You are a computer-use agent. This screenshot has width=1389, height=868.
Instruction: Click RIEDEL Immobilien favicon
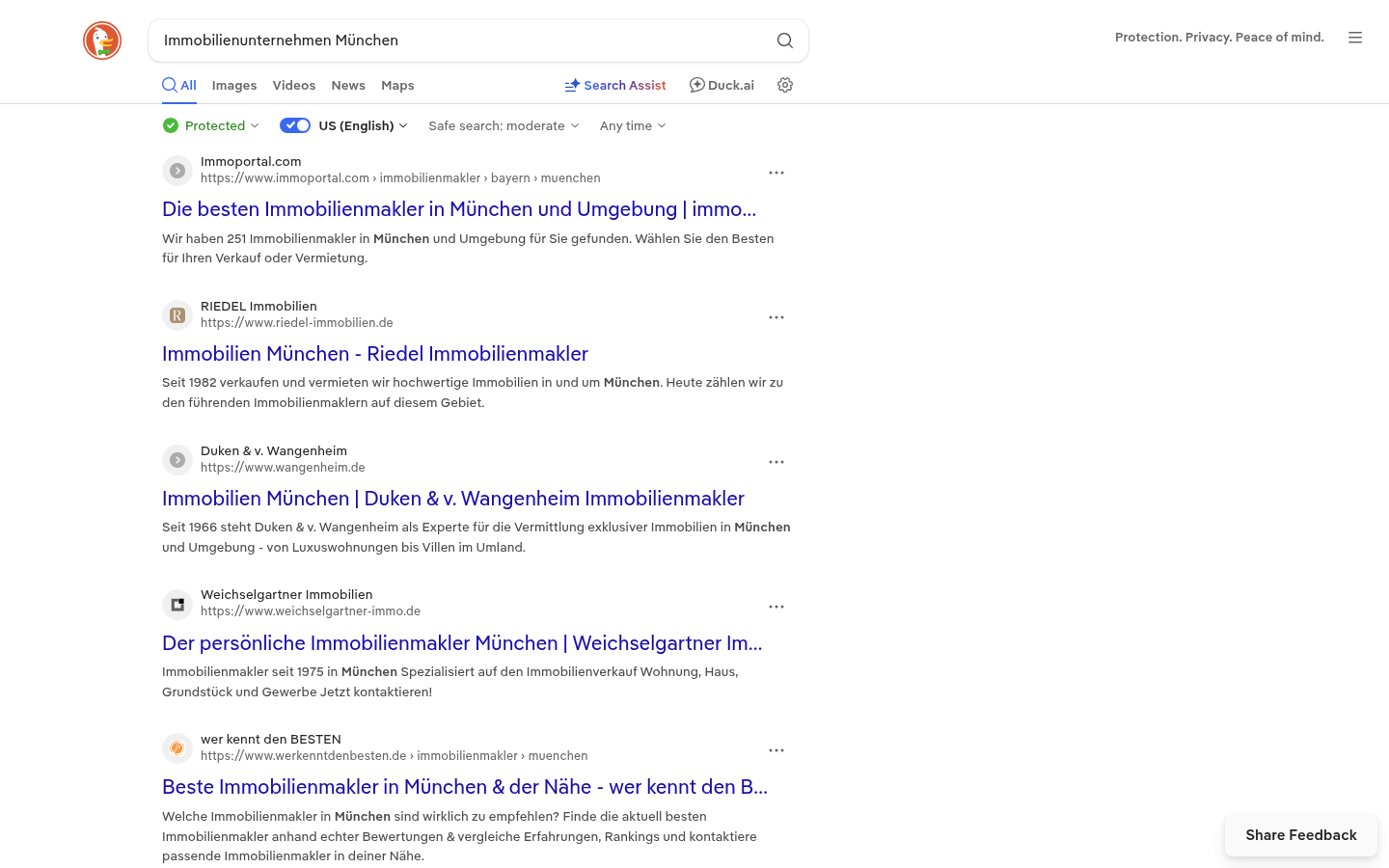pos(177,315)
